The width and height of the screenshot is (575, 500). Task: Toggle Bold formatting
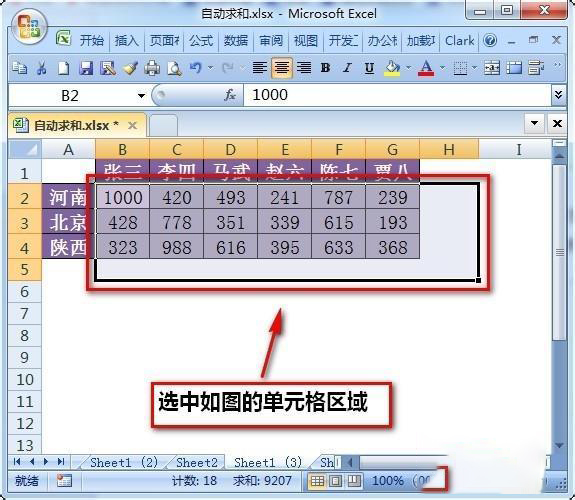click(x=325, y=68)
